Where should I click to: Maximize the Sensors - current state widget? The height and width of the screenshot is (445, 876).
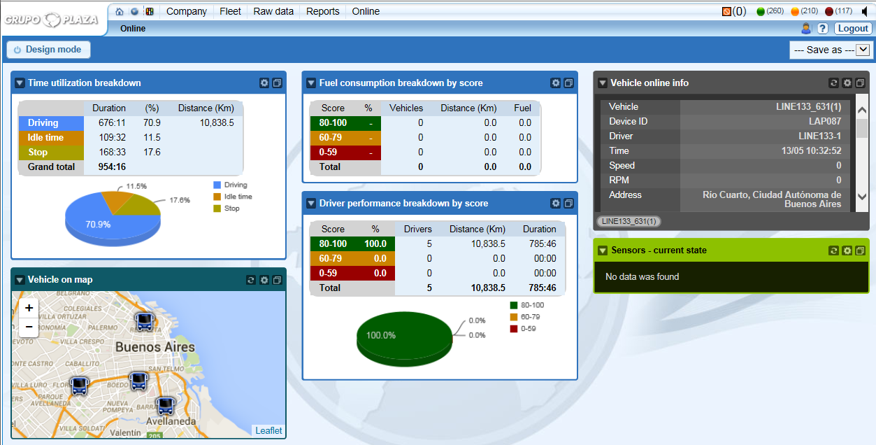[x=860, y=251]
